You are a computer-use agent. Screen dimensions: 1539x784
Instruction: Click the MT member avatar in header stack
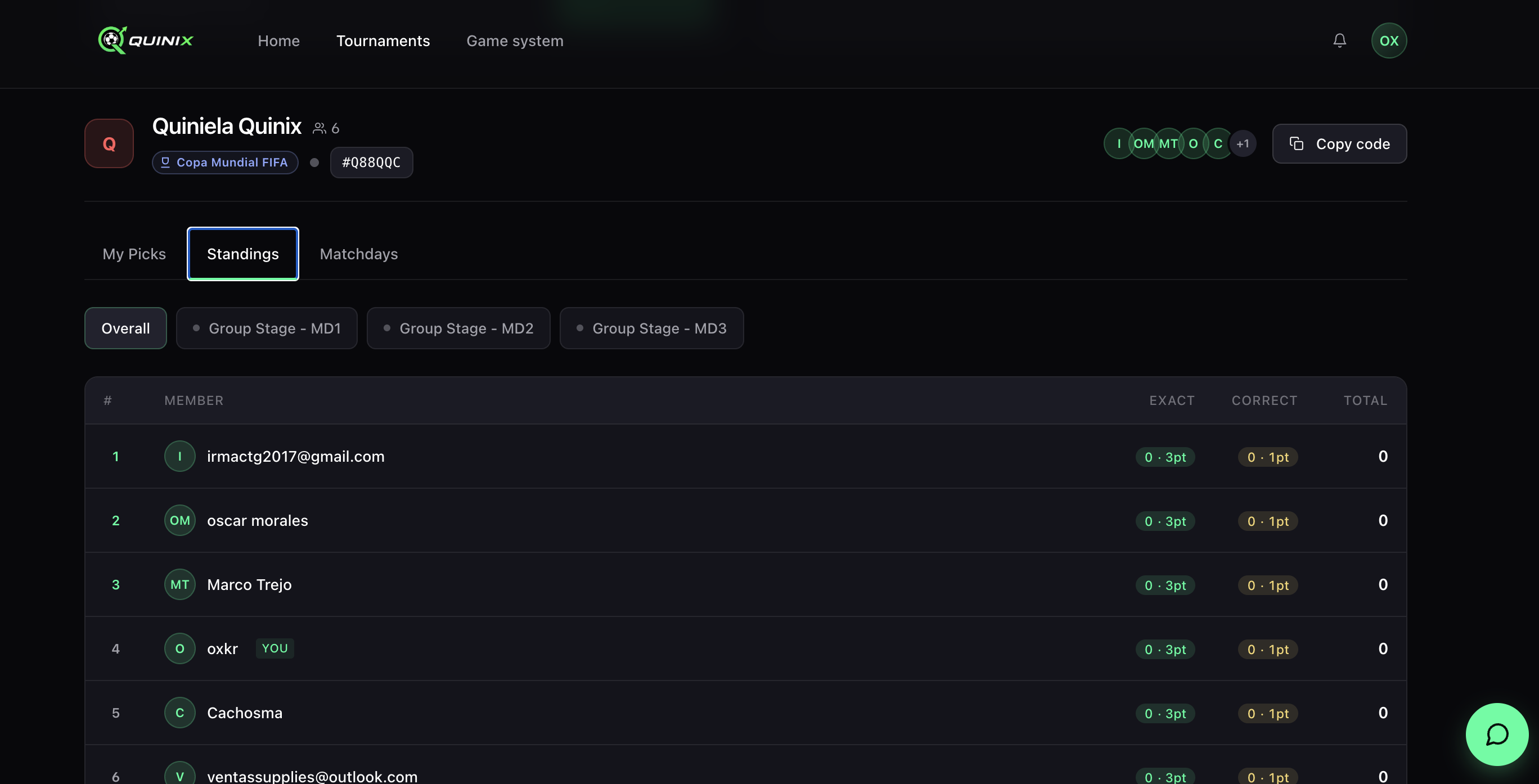[x=1168, y=143]
